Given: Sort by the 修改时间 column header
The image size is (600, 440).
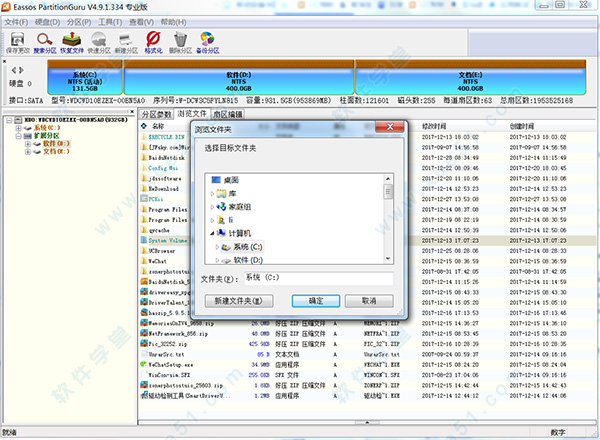Looking at the screenshot, I should [434, 126].
